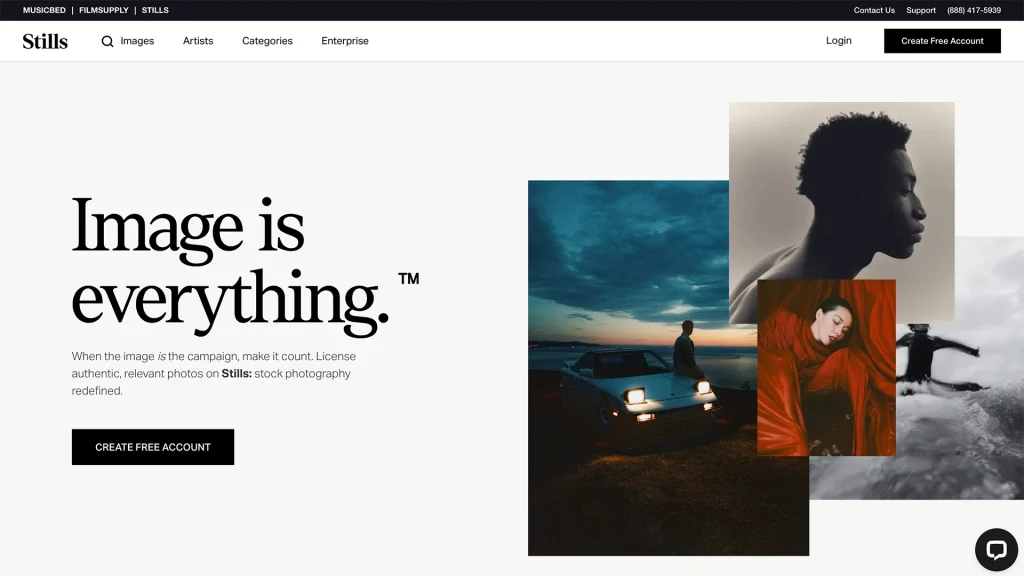The height and width of the screenshot is (576, 1024).
Task: Visit the FILMSUPPLY site link
Action: 103,10
